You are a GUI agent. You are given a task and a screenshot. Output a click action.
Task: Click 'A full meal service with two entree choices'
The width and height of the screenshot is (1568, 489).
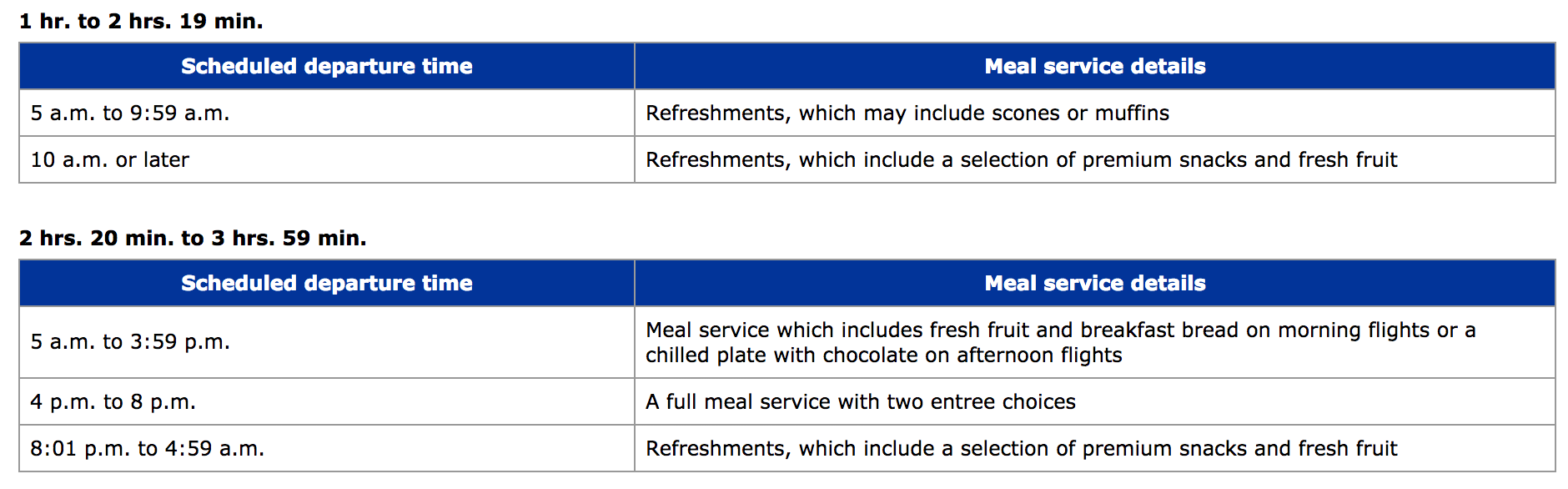[x=861, y=401]
